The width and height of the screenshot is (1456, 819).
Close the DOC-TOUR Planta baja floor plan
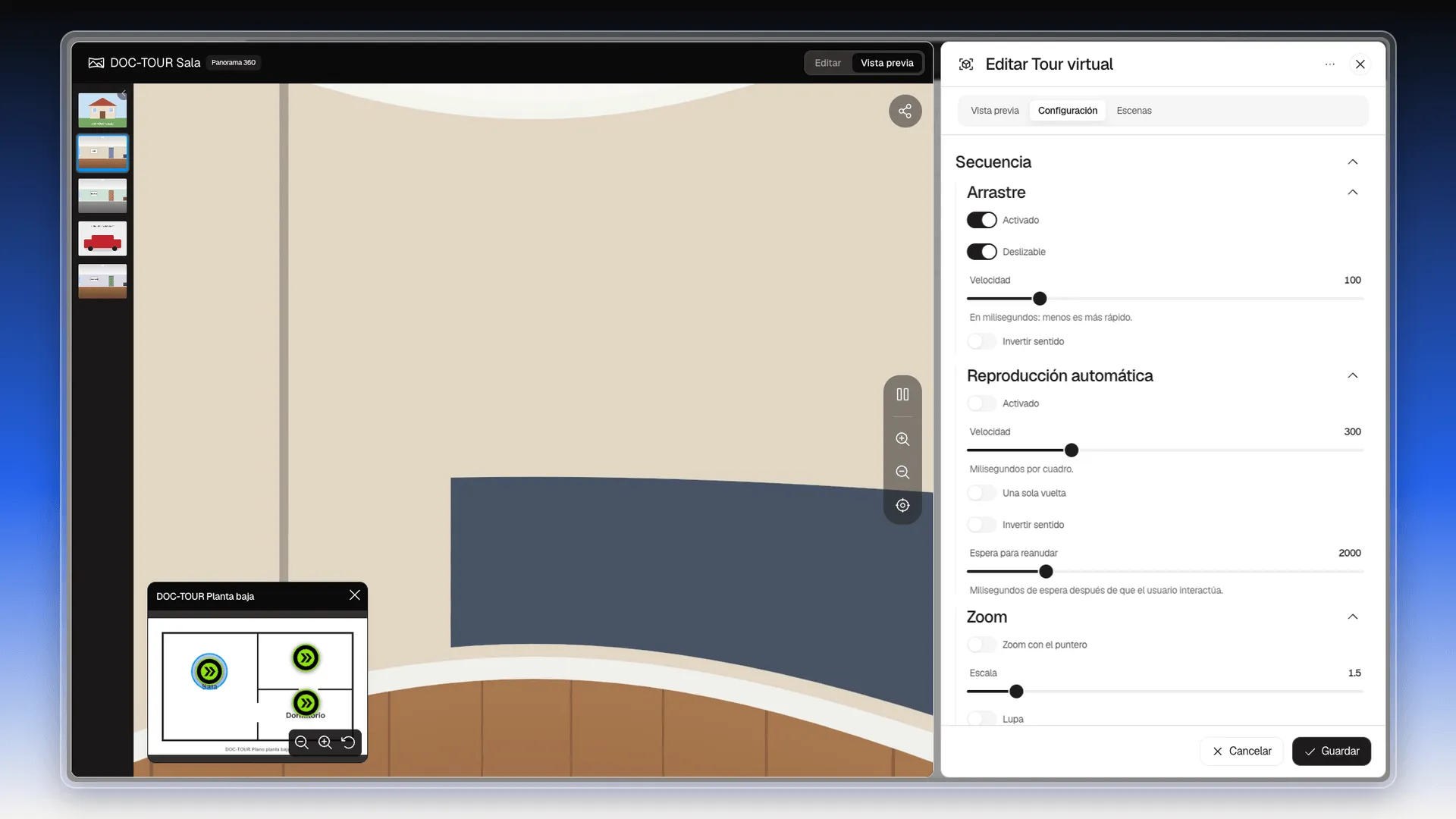point(354,595)
